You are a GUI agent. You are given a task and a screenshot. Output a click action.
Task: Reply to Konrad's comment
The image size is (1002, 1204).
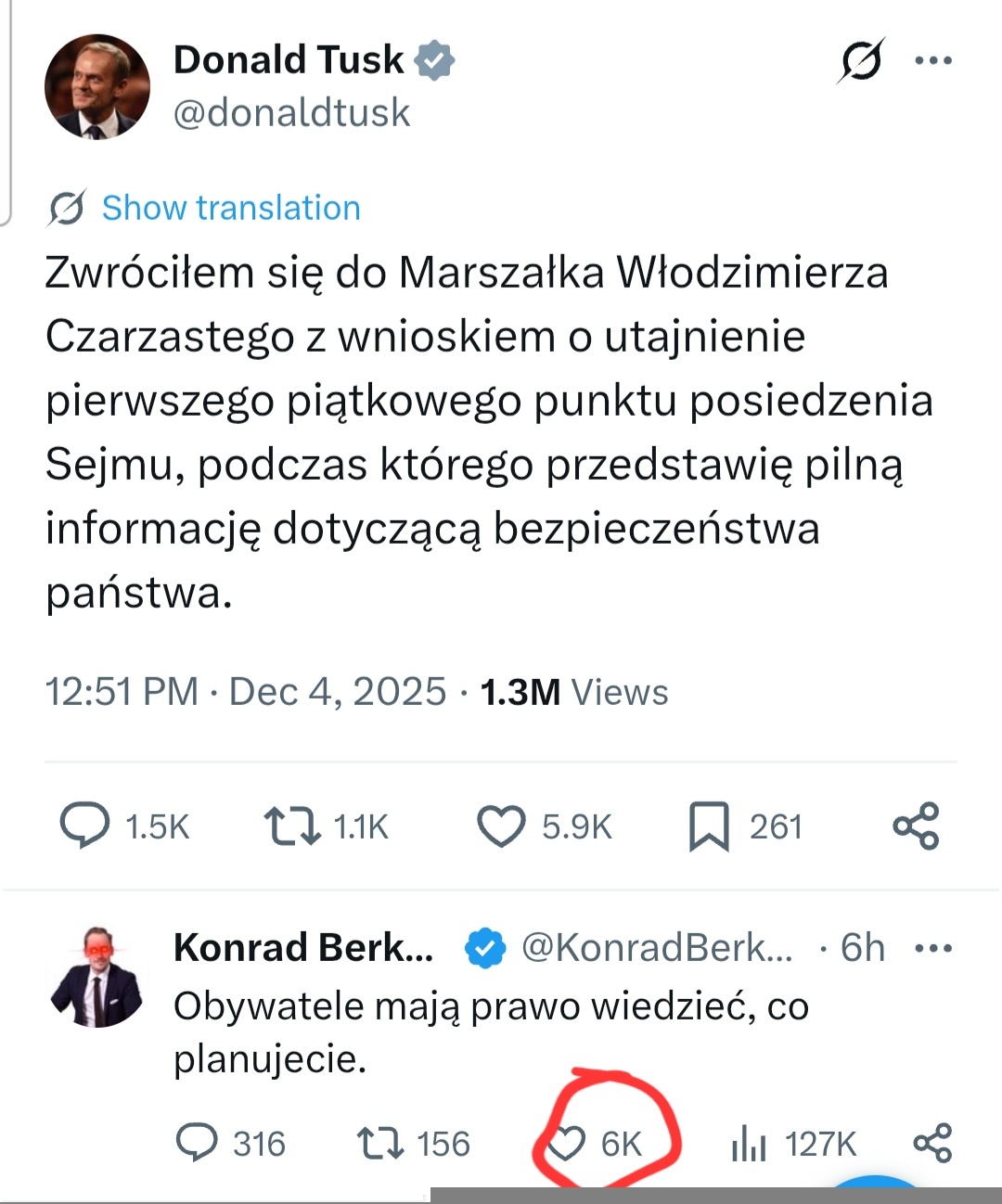coord(197,1143)
